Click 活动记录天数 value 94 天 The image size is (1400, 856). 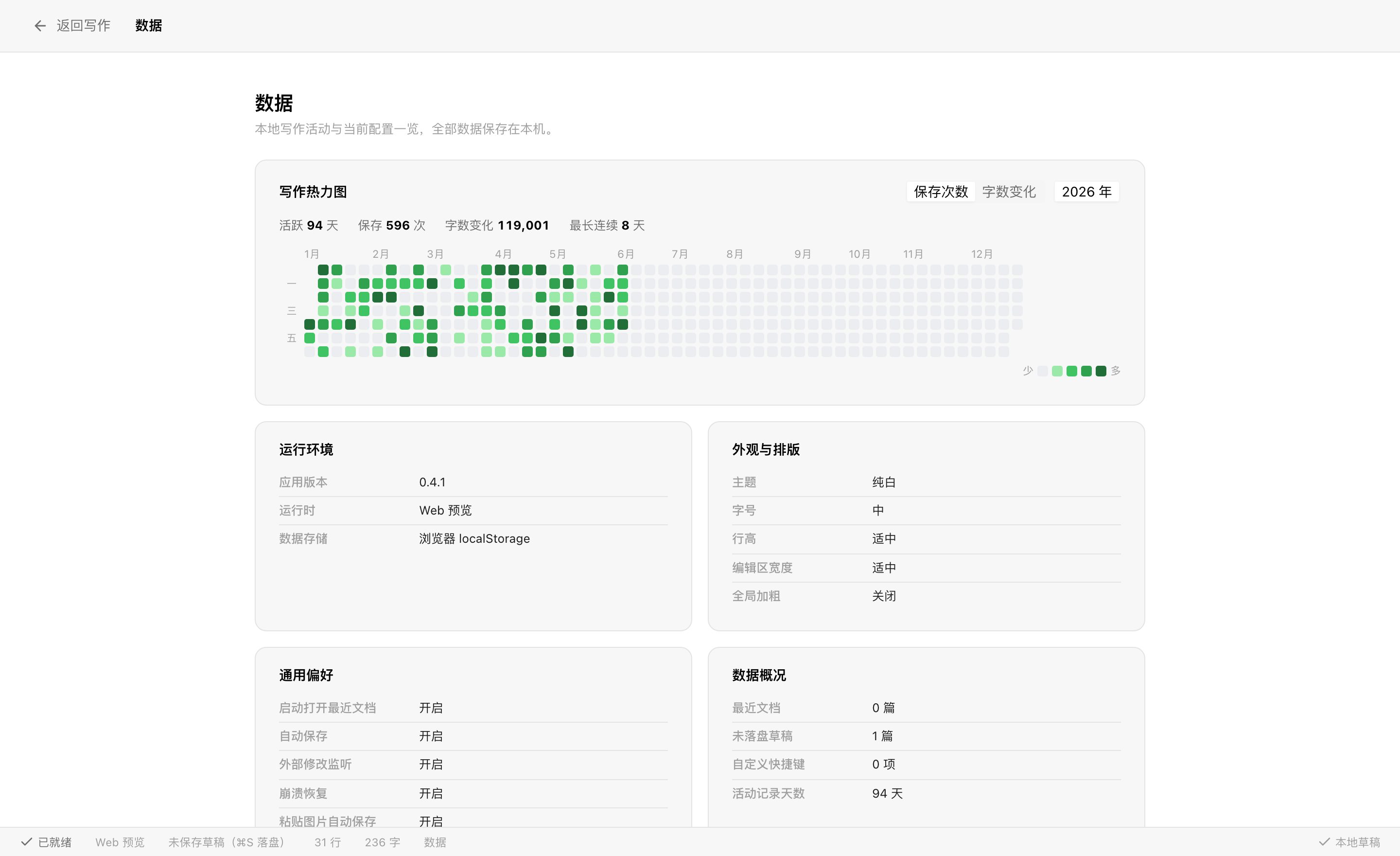pos(888,793)
